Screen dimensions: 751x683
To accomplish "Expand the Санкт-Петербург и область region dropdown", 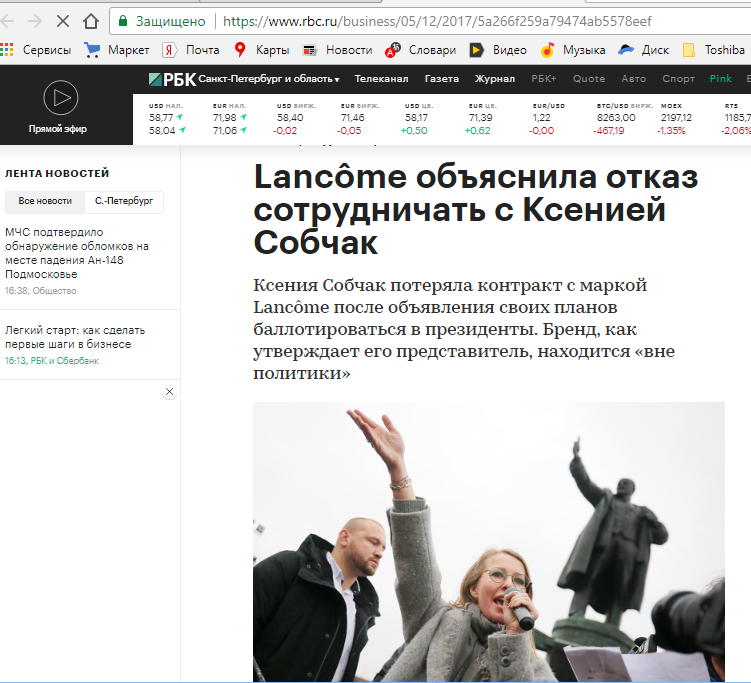I will [269, 79].
